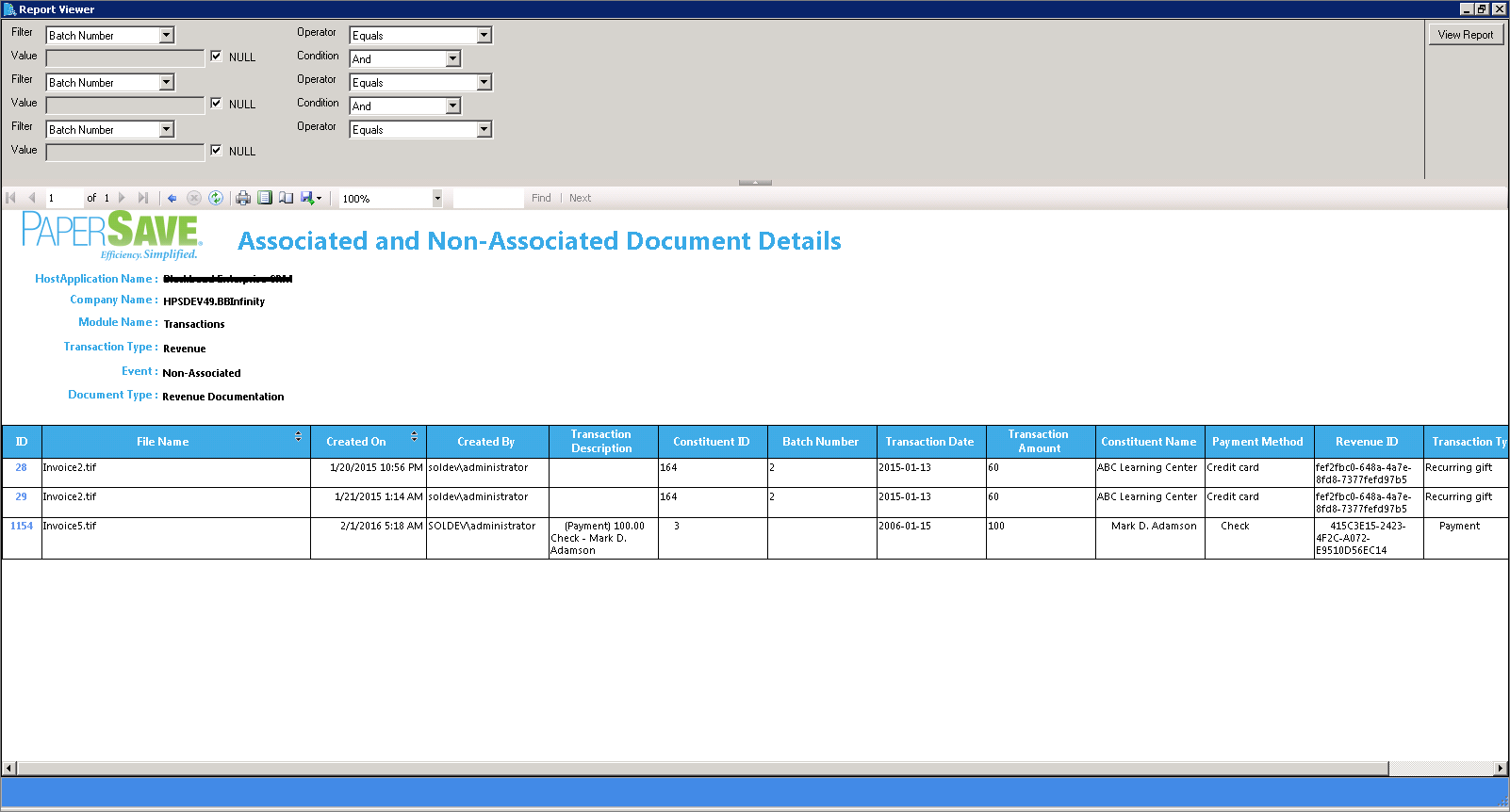
Task: Restore the Report Viewer window size
Action: 1482,8
